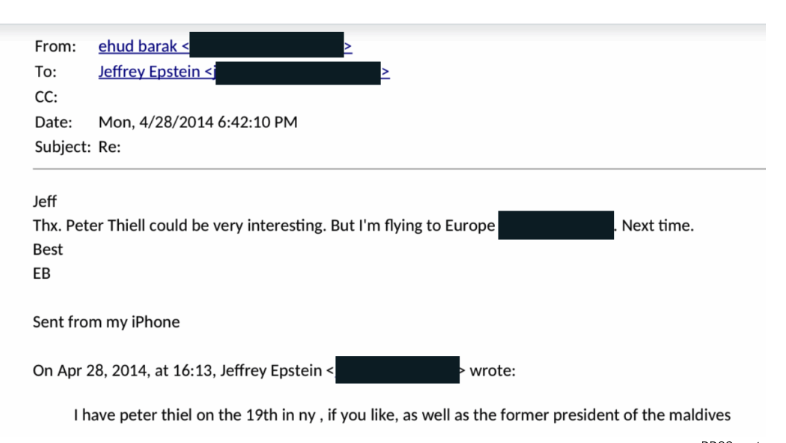Click the date Mon, 4/28/2014 6:42:10 PM

point(198,122)
